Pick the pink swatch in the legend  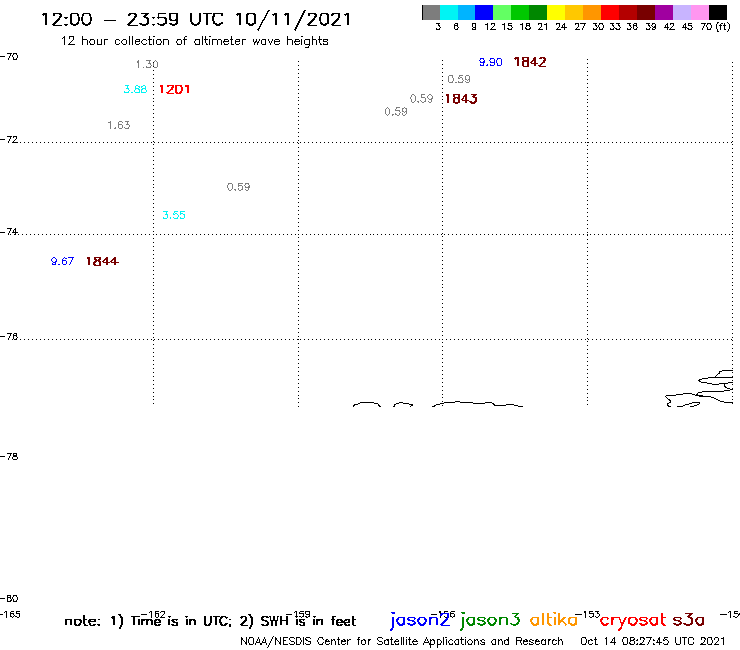click(x=699, y=12)
